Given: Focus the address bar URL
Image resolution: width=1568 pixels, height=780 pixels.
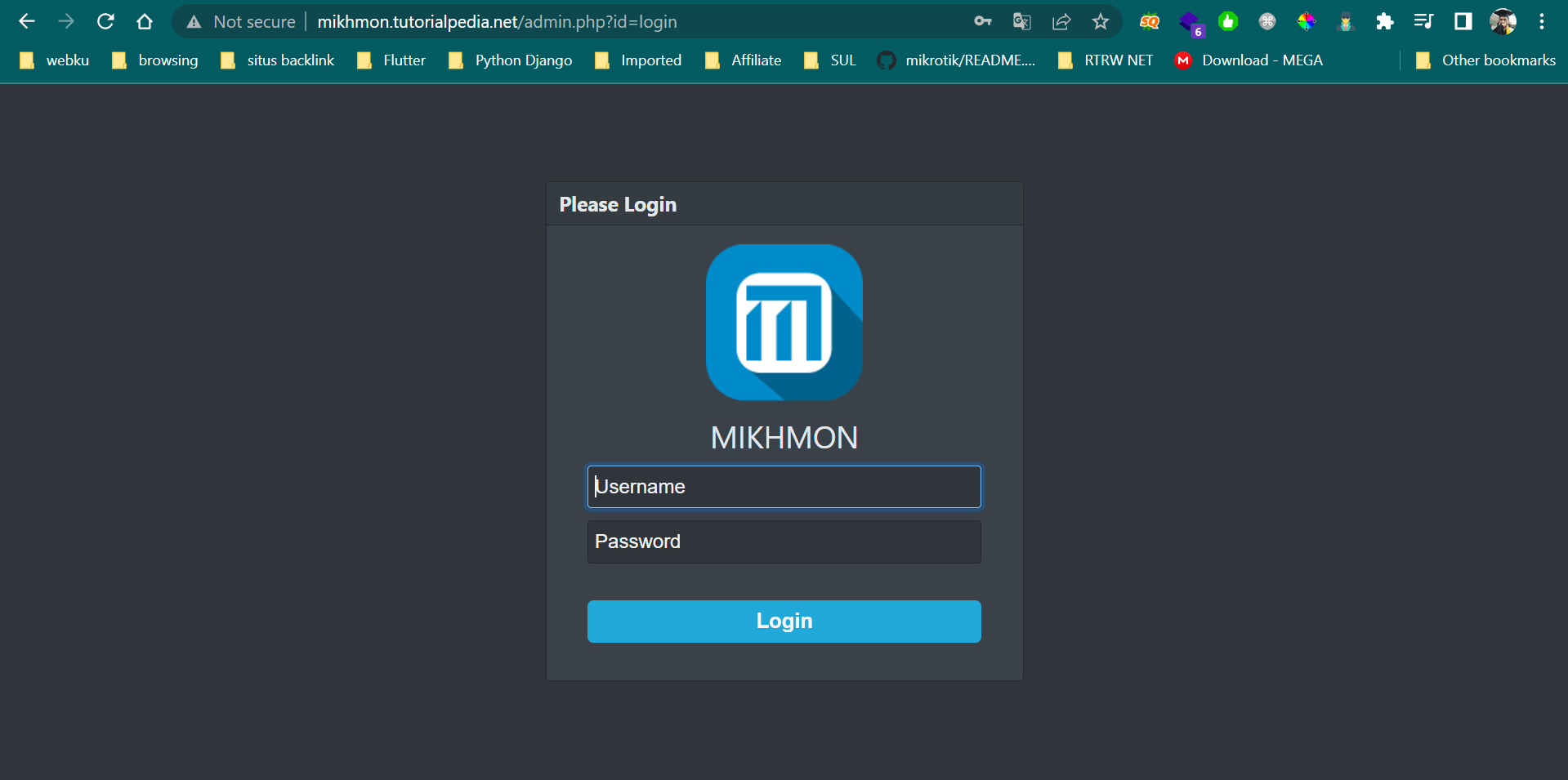Looking at the screenshot, I should tap(497, 22).
